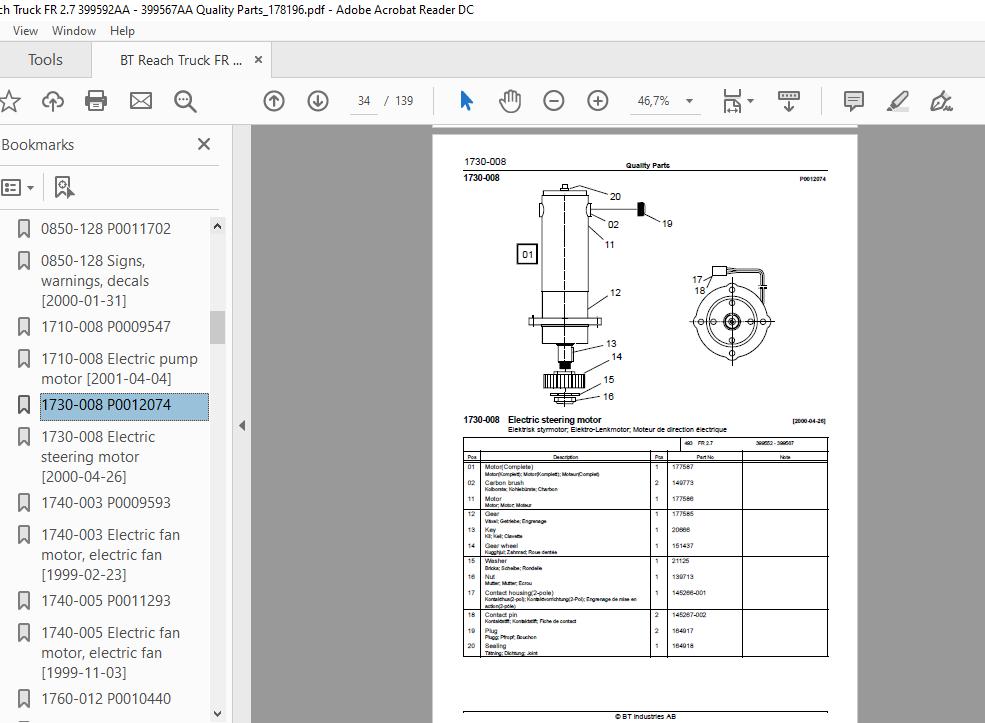Open the View menu
The height and width of the screenshot is (723, 985).
coord(25,31)
